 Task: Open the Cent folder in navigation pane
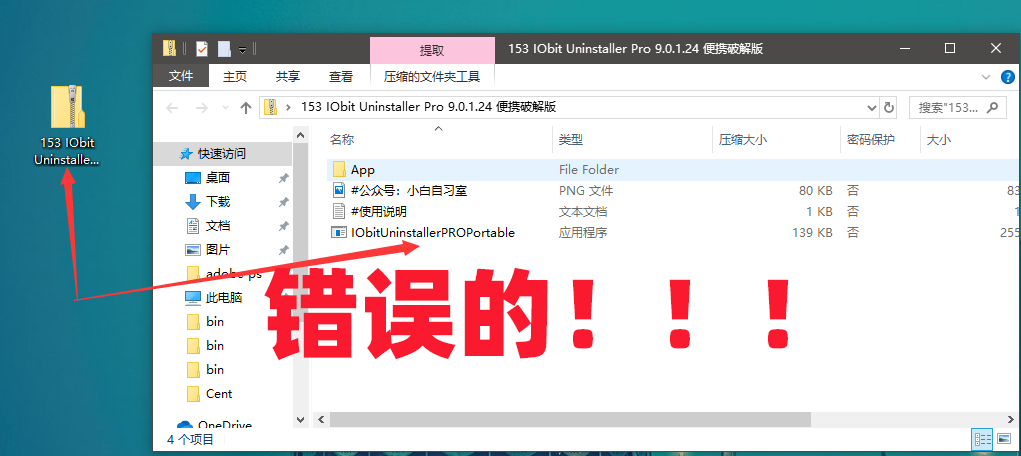coord(219,393)
